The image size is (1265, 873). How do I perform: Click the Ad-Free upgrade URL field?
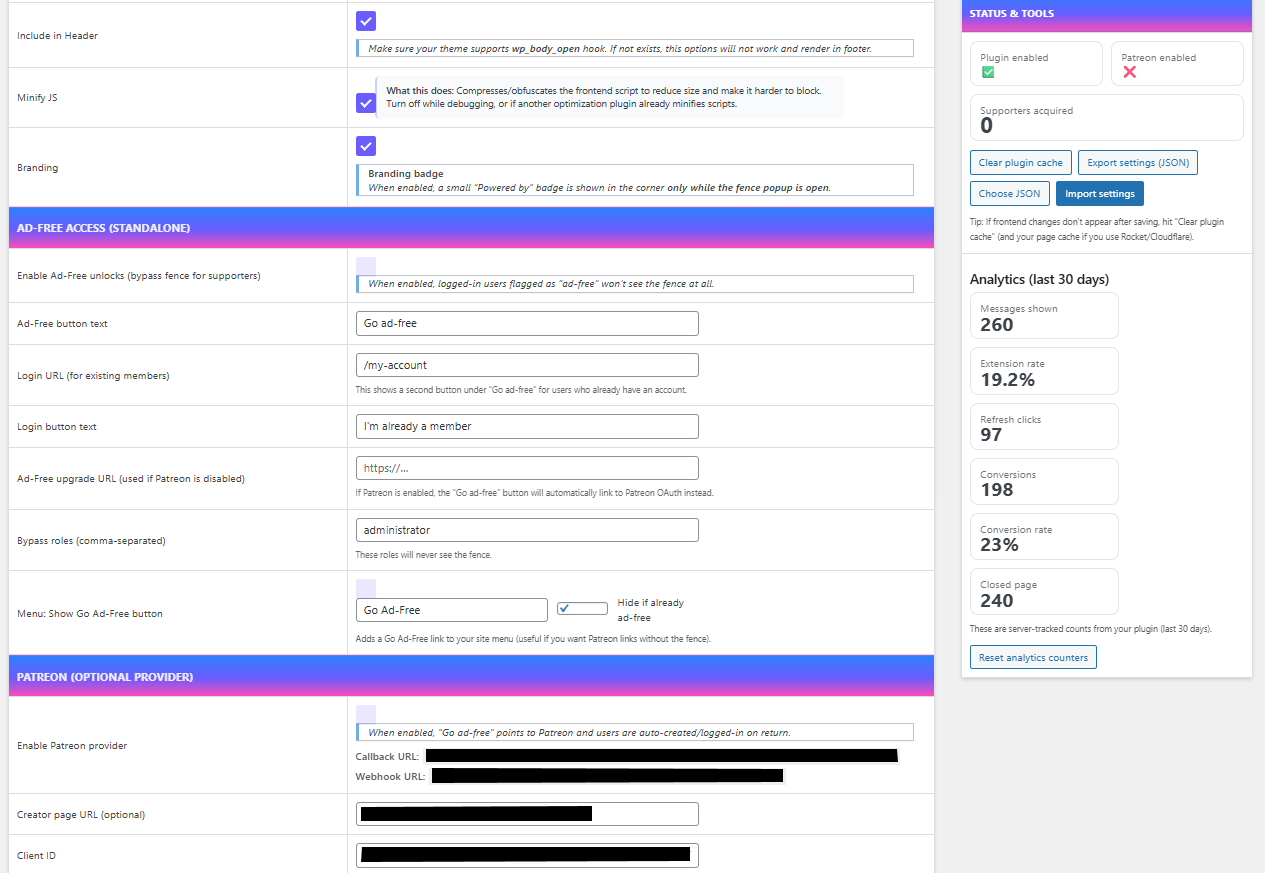tap(527, 467)
